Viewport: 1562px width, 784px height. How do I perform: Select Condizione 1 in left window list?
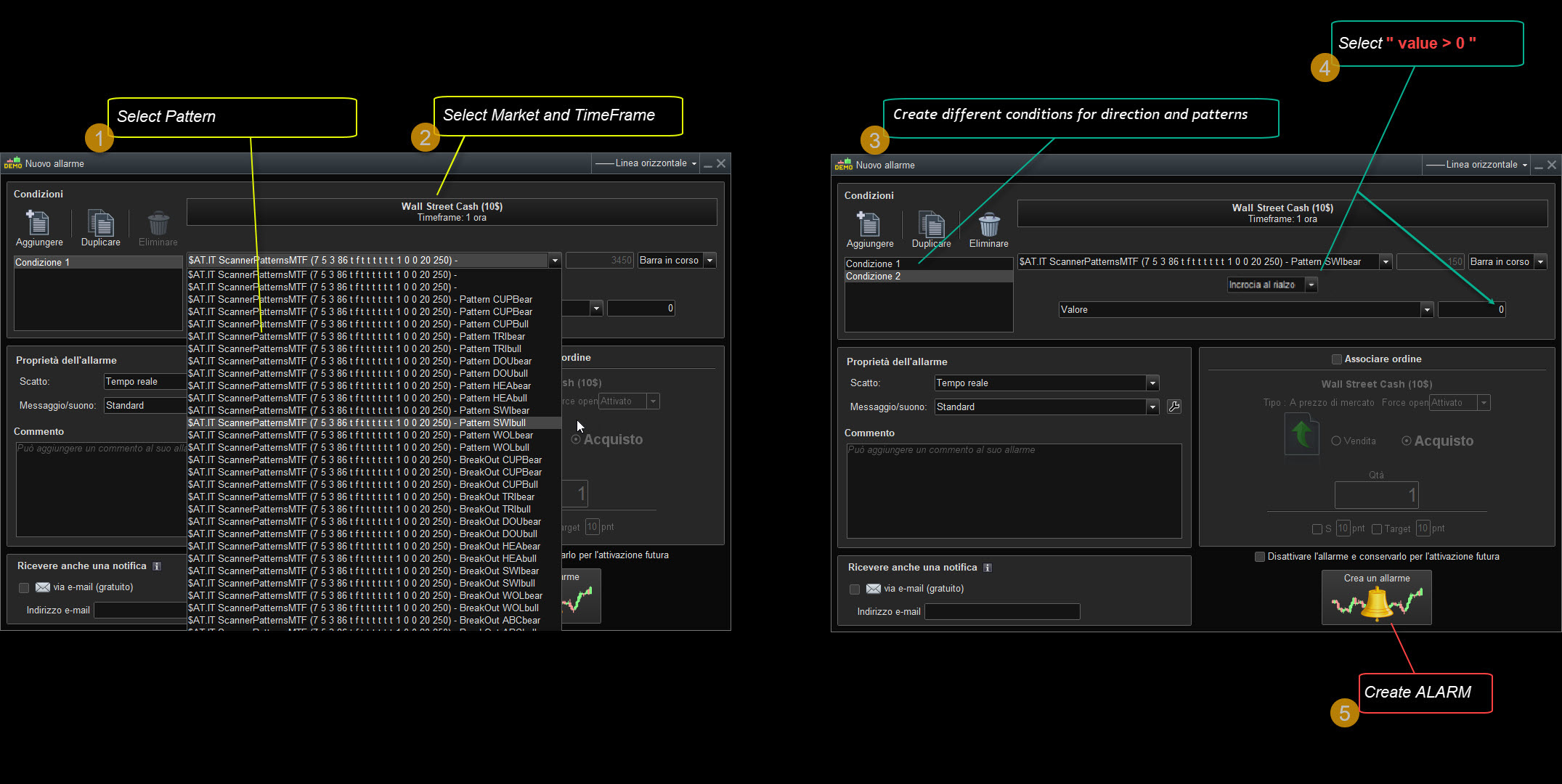pos(98,263)
